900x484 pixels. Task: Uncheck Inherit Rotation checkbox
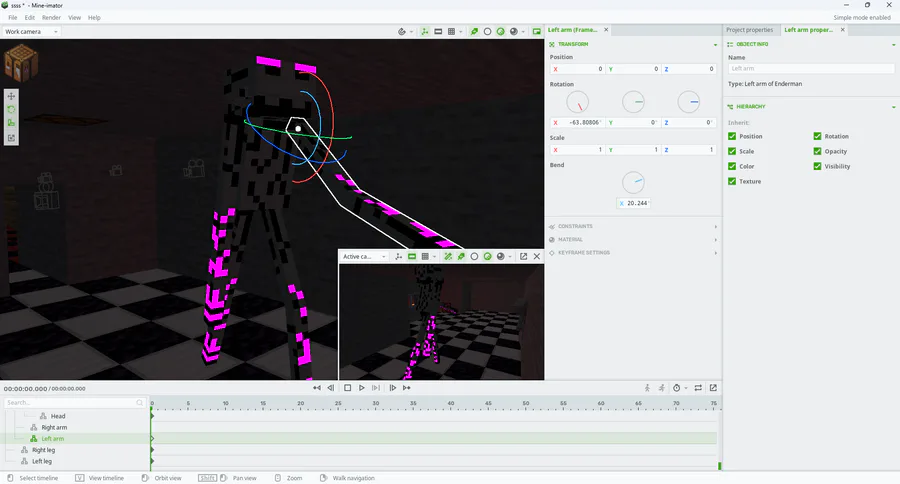pyautogui.click(x=817, y=136)
